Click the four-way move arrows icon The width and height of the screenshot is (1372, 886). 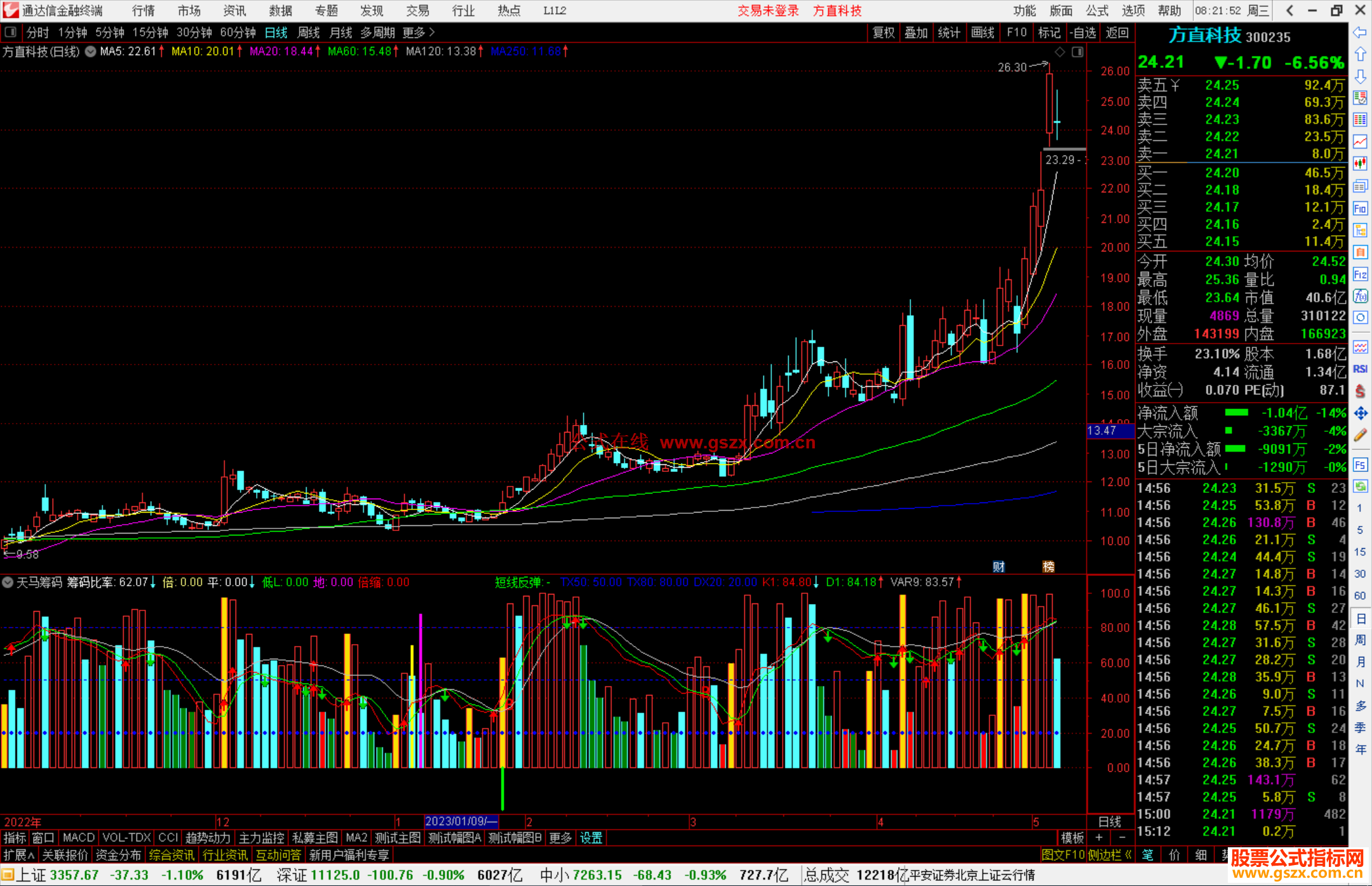click(1360, 413)
